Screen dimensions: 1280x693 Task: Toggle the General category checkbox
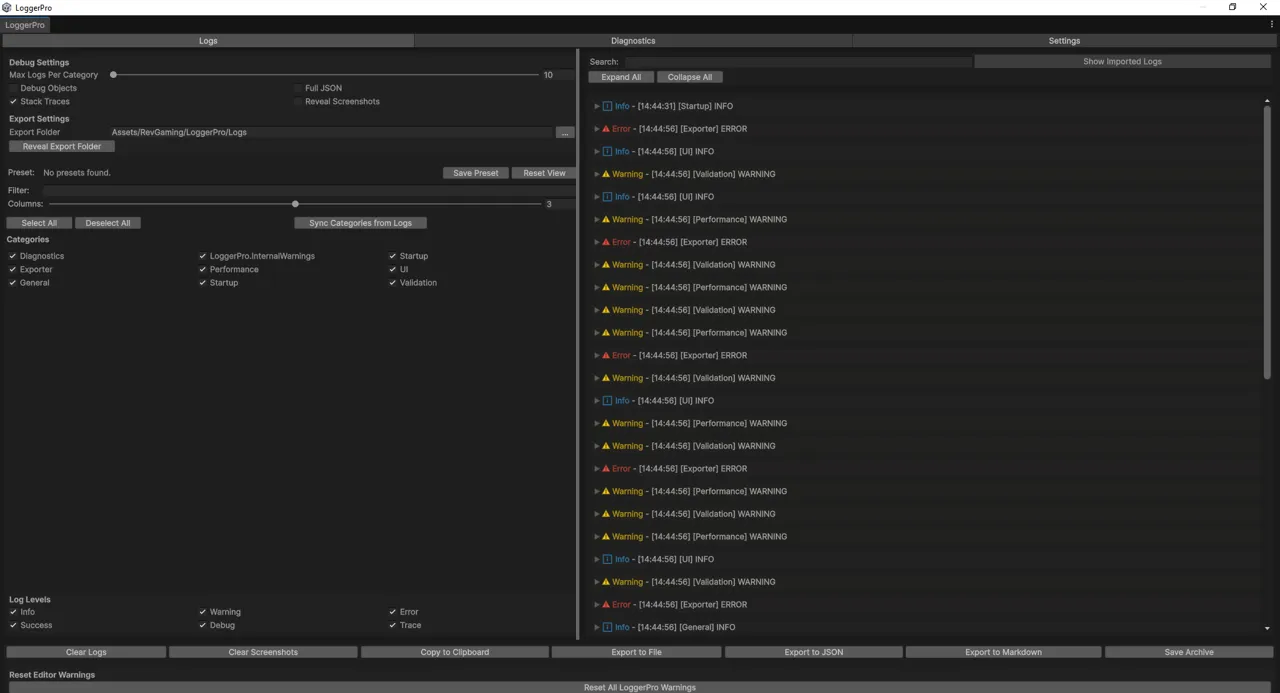(13, 283)
